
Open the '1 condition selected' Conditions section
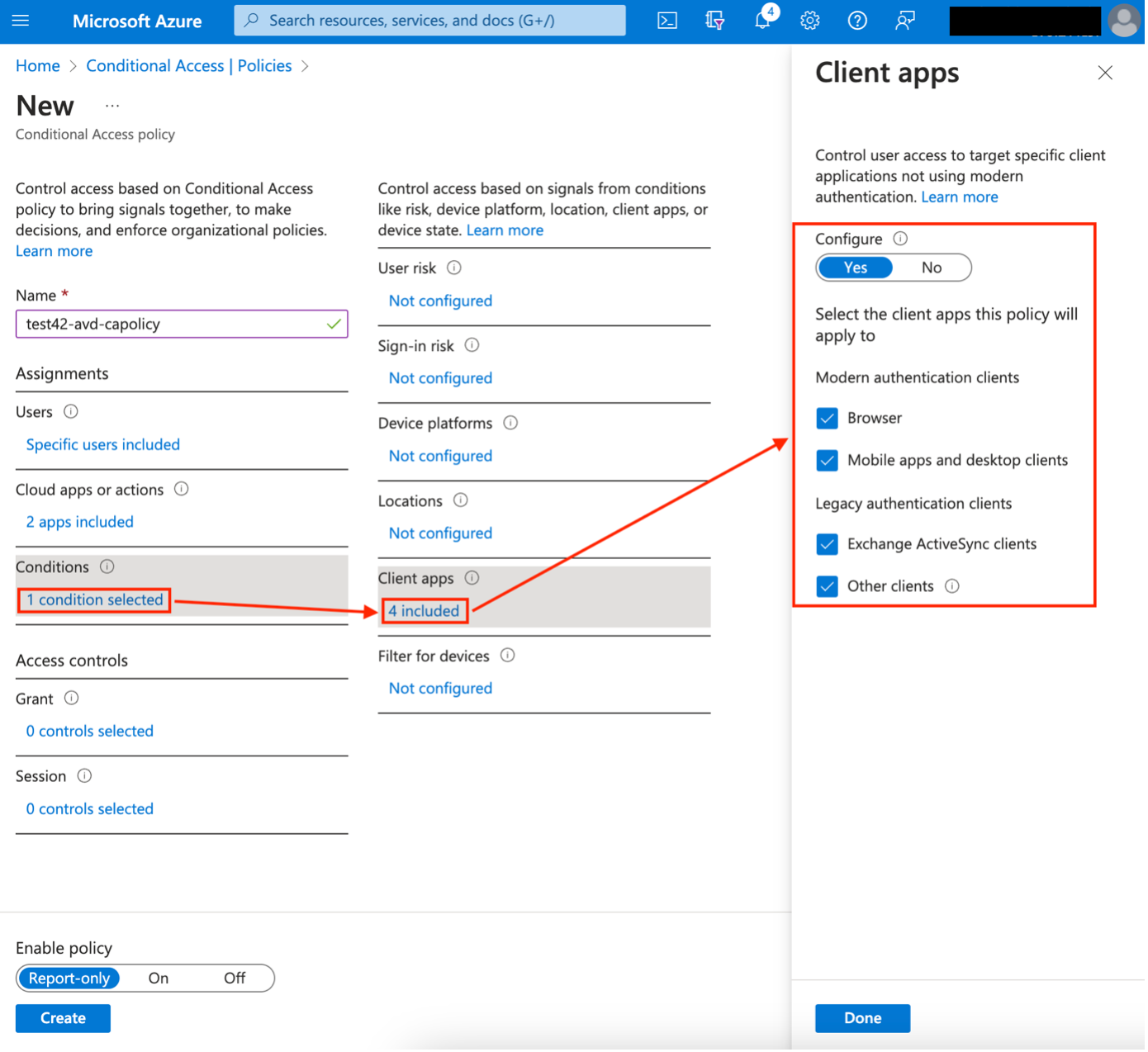[94, 600]
